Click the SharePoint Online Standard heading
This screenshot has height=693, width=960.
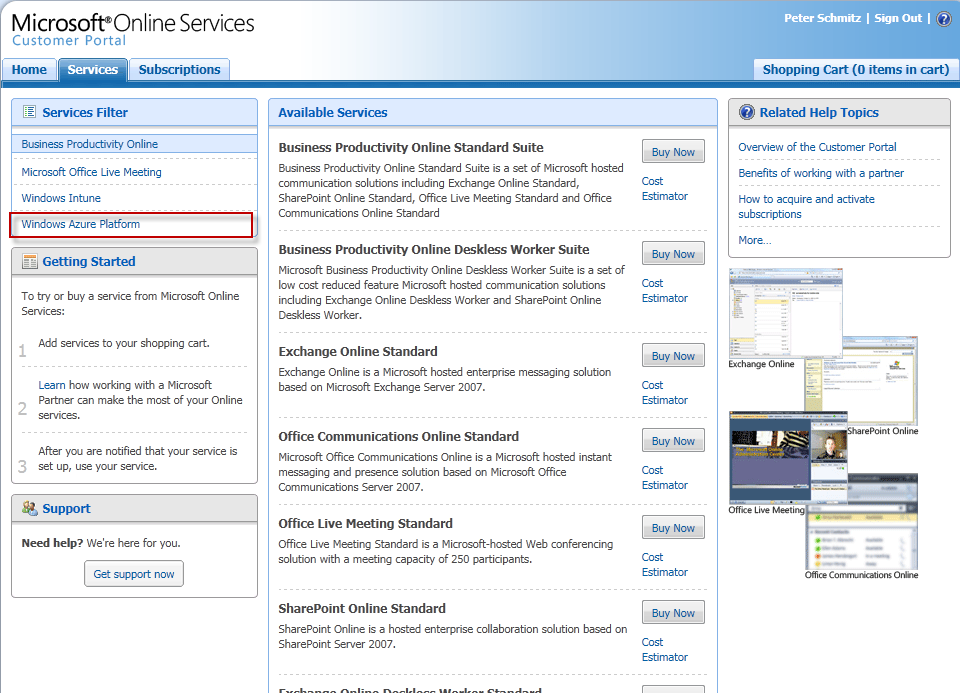[362, 609]
